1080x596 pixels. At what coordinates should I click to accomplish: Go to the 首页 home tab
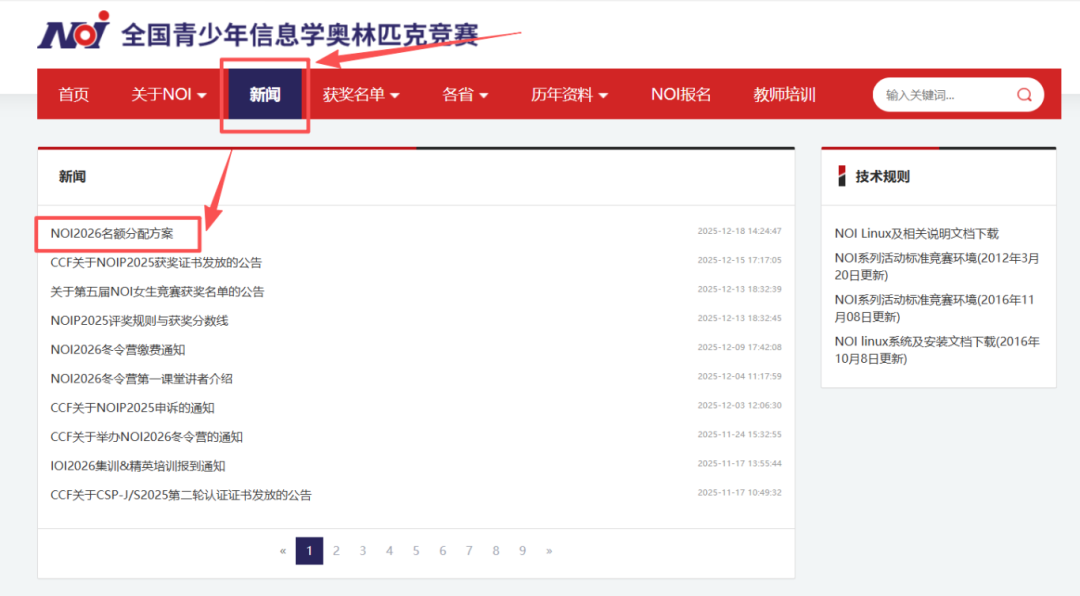click(73, 95)
